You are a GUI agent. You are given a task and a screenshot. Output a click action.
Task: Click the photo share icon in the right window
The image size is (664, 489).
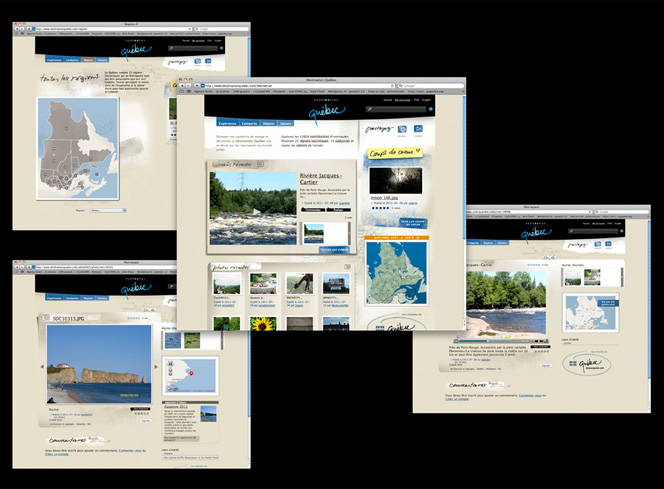598,244
